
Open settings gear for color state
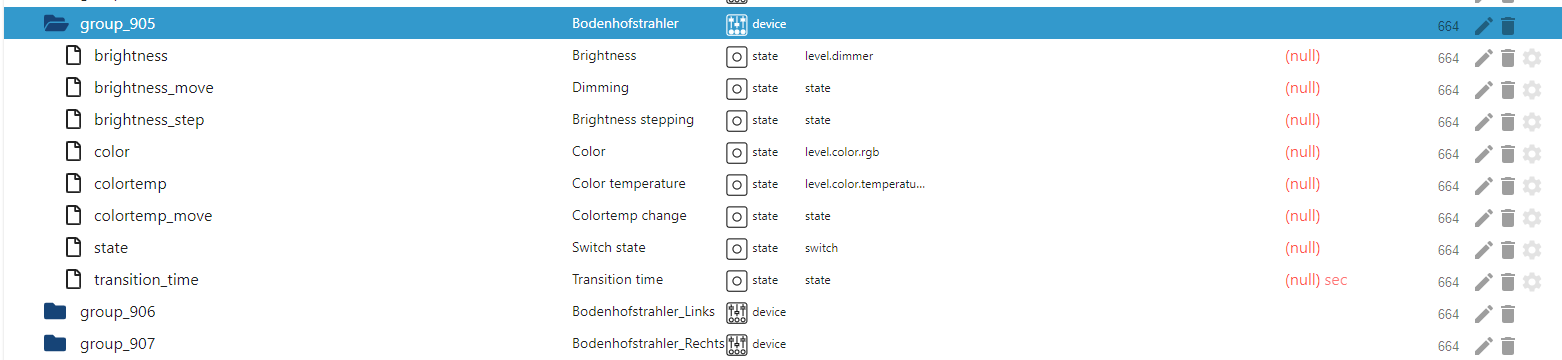1532,153
